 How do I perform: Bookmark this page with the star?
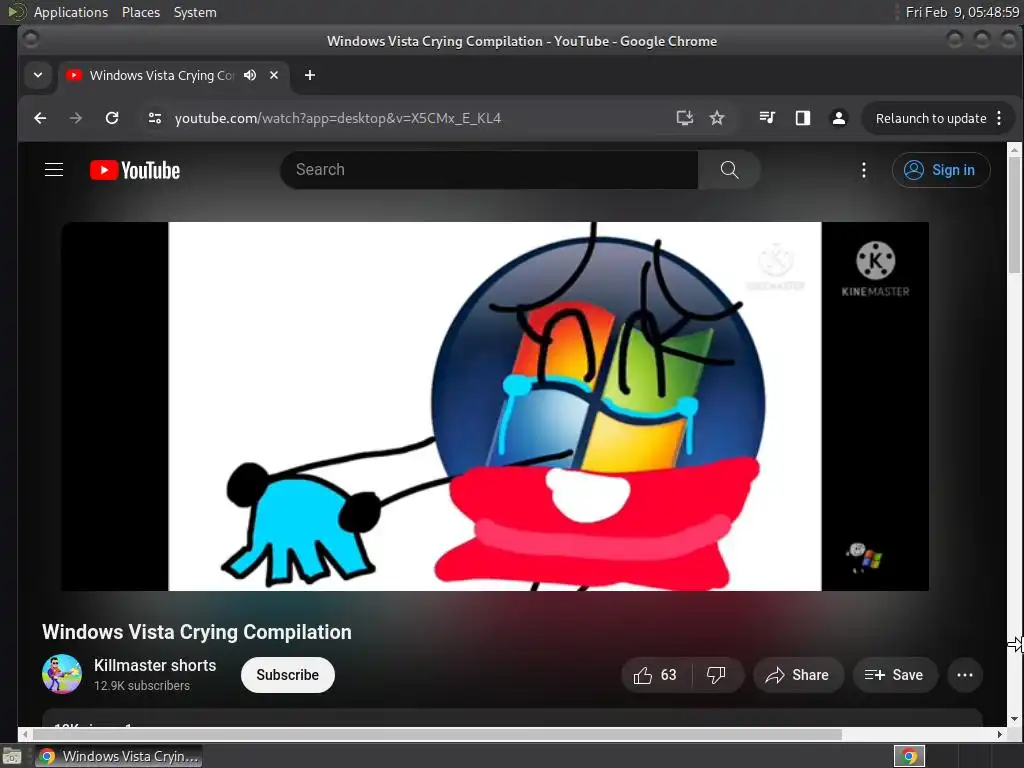tap(717, 118)
